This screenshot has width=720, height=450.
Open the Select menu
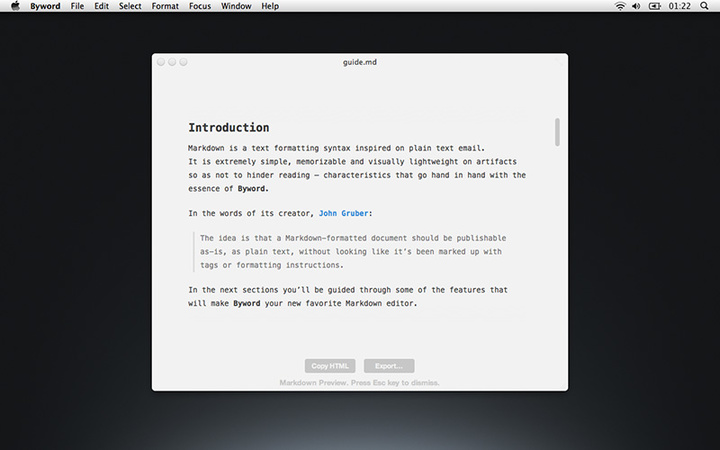[130, 6]
